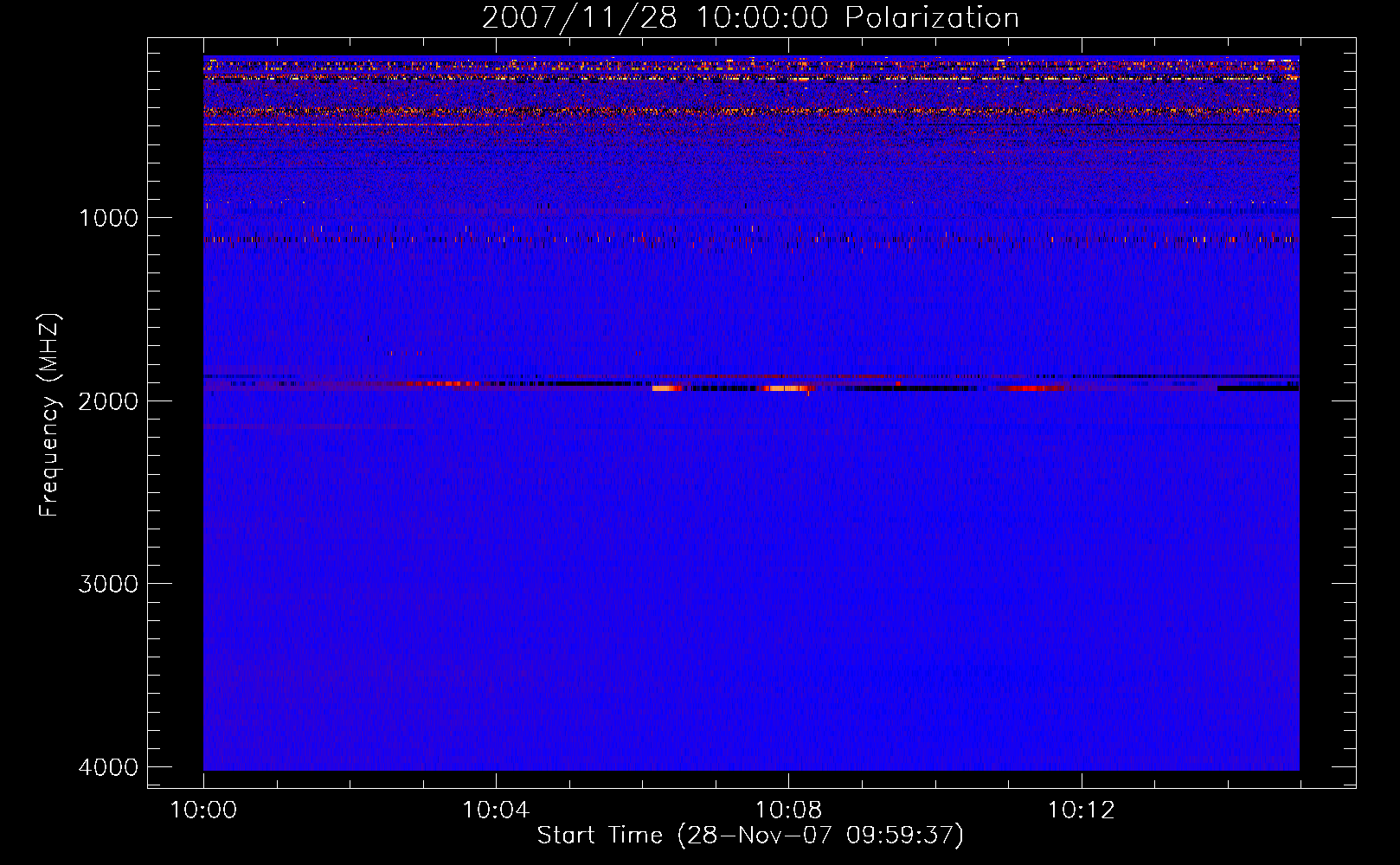
Task: Click the 10:08 time axis label
Action: pos(788,811)
